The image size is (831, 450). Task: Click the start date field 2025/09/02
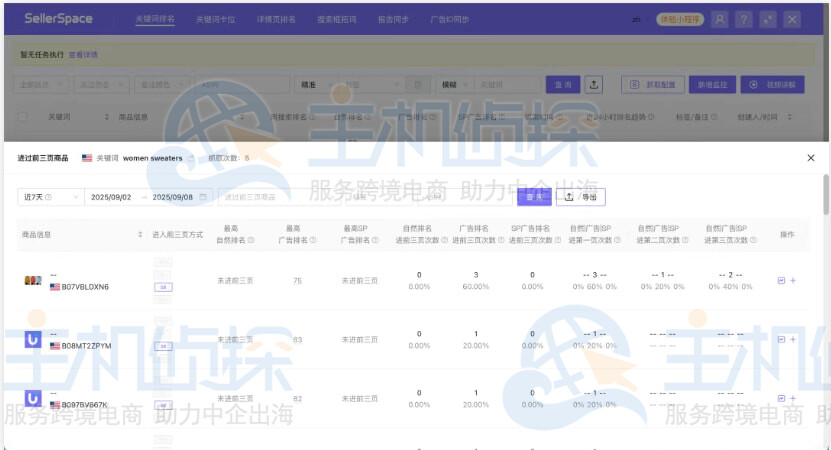click(112, 197)
